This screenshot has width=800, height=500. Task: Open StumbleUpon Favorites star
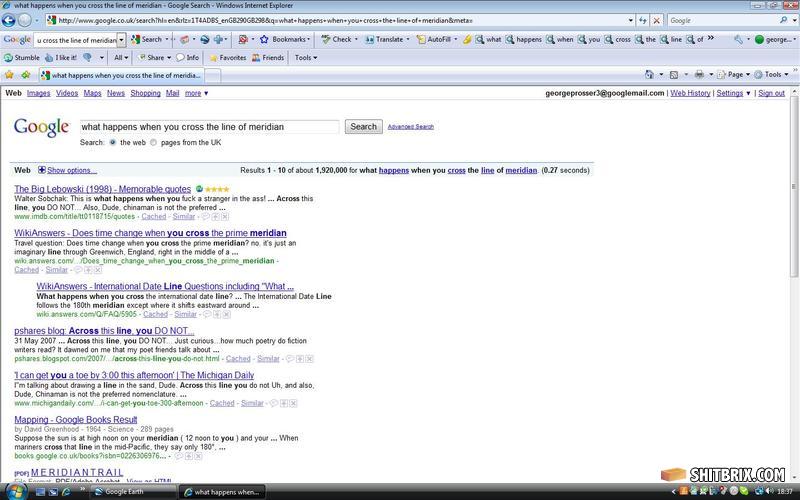228,58
